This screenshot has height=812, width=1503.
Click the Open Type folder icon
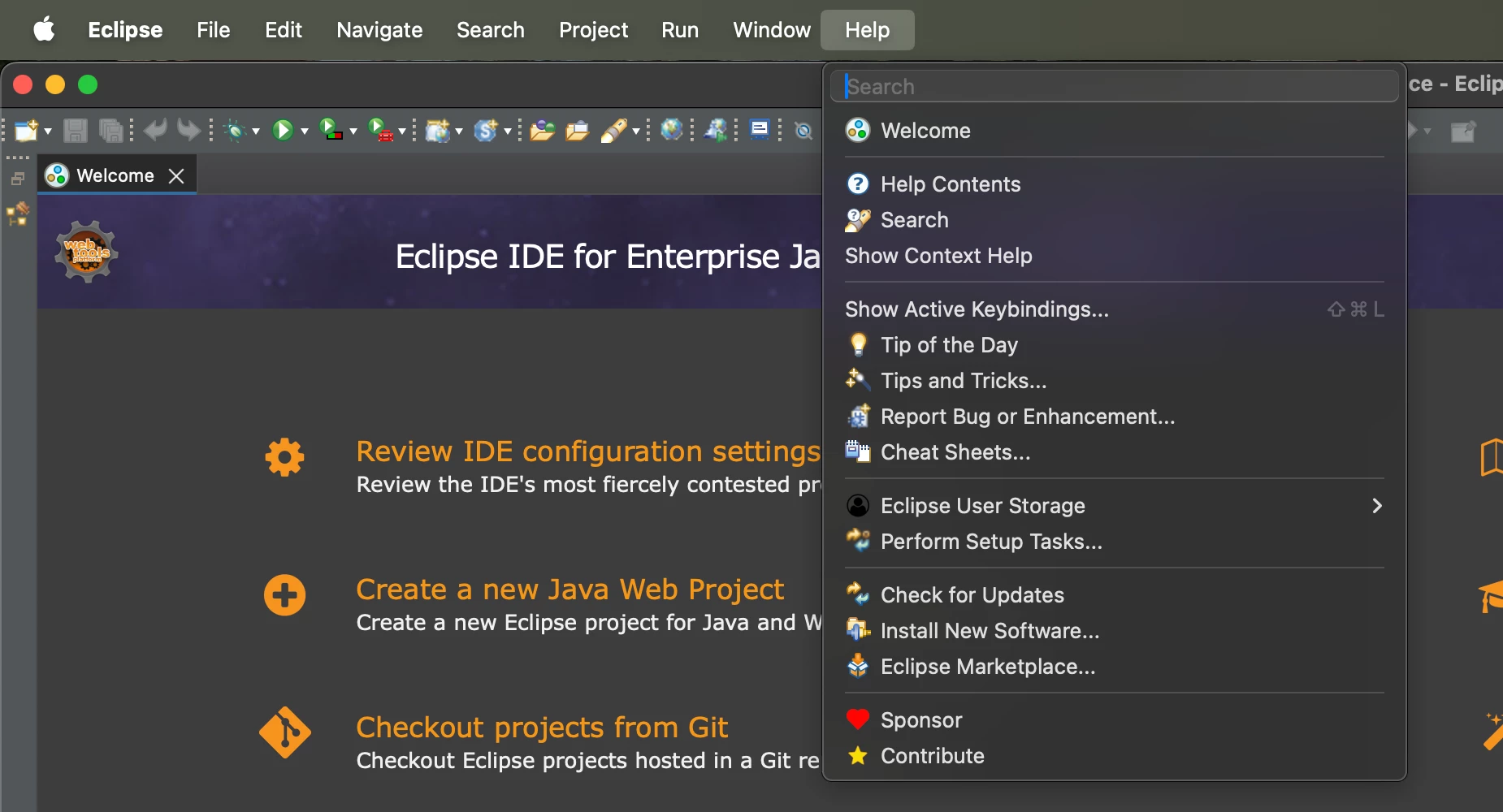pyautogui.click(x=542, y=130)
